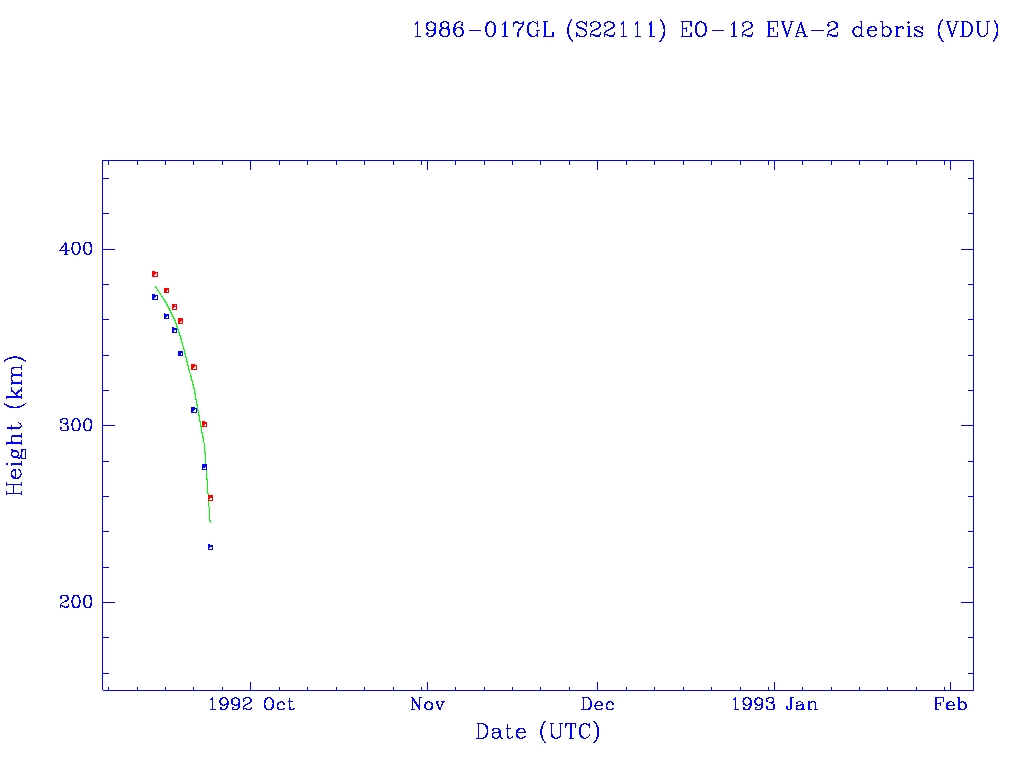Click the blue data point near 277 km

[204, 467]
